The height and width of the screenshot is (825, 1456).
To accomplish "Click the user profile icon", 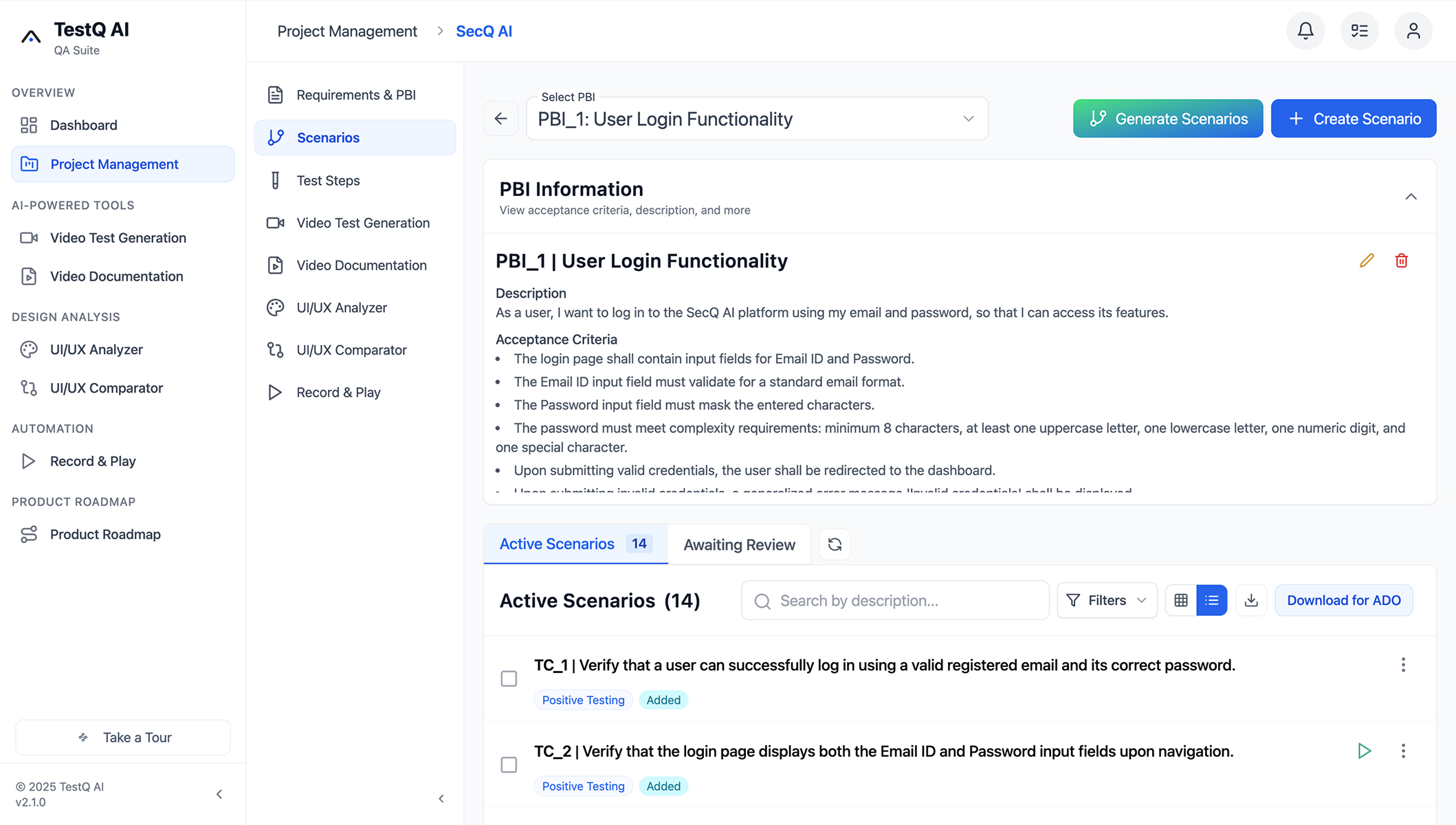I will pos(1413,31).
